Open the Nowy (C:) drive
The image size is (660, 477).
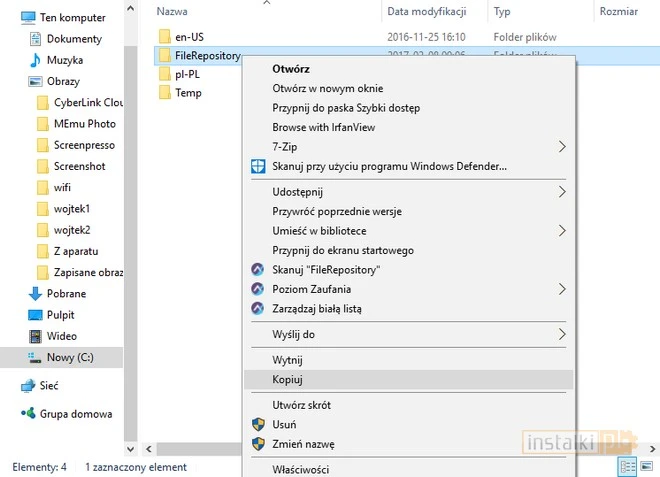69,357
